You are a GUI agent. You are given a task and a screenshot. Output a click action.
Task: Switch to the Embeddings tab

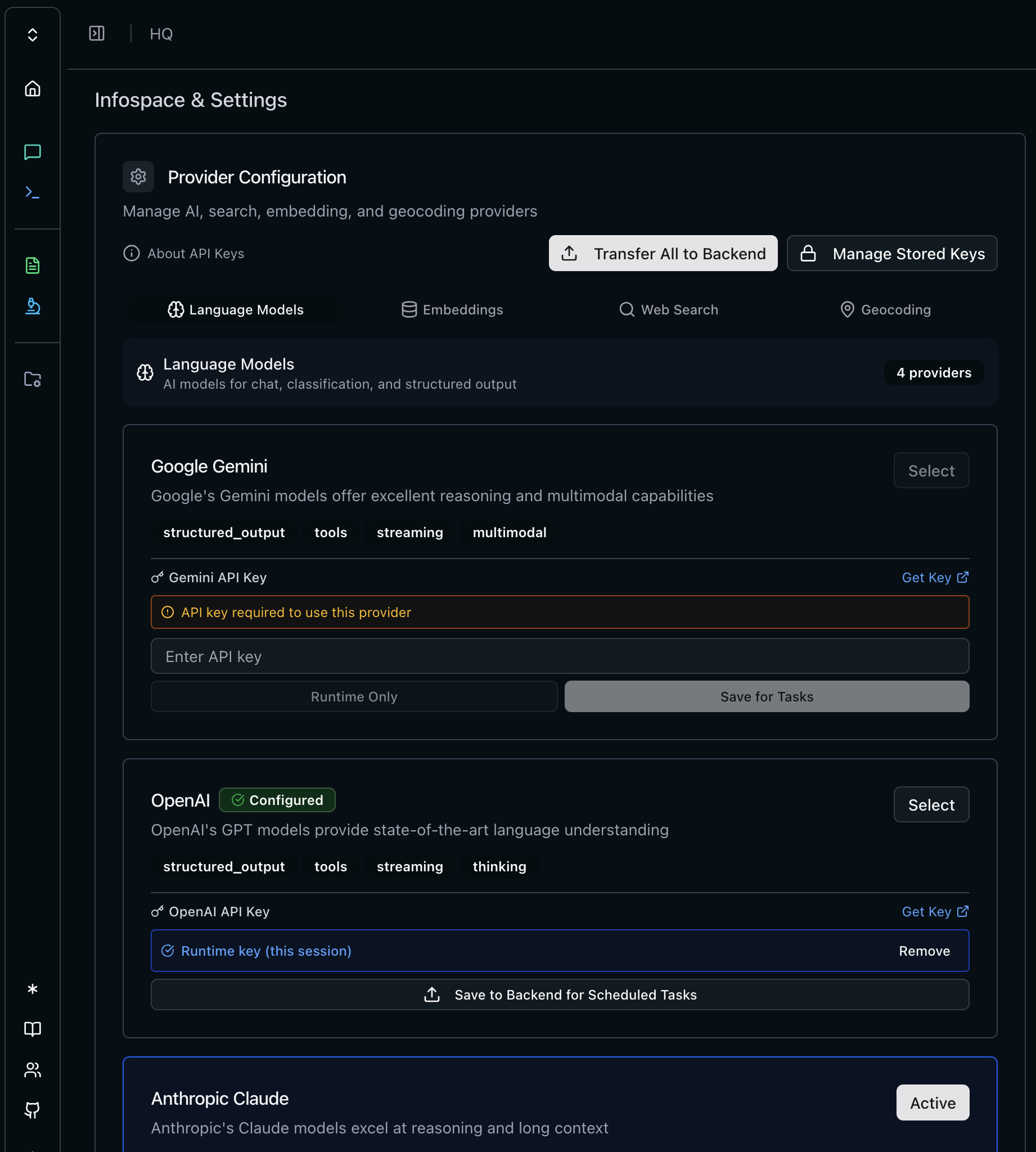point(452,309)
